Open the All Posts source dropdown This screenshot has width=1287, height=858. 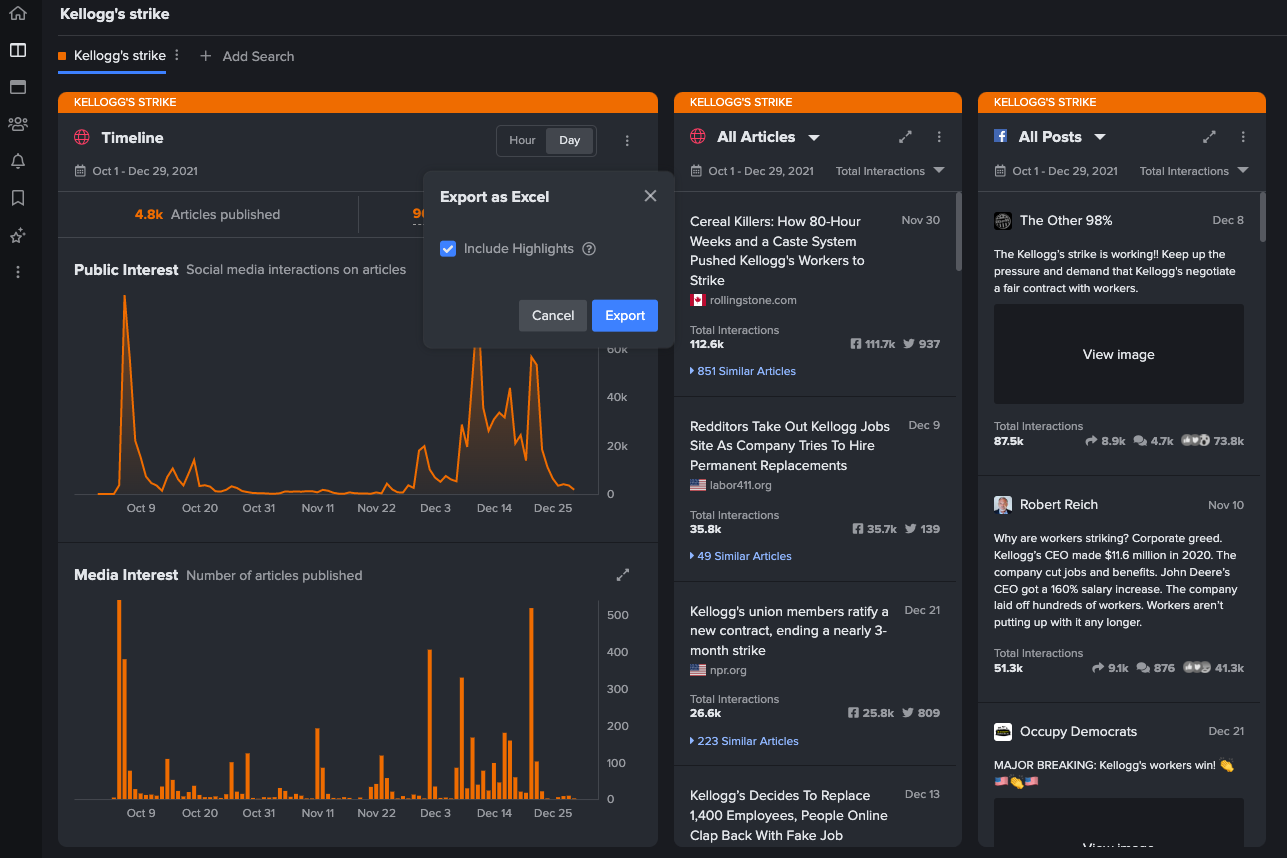[x=1100, y=138]
